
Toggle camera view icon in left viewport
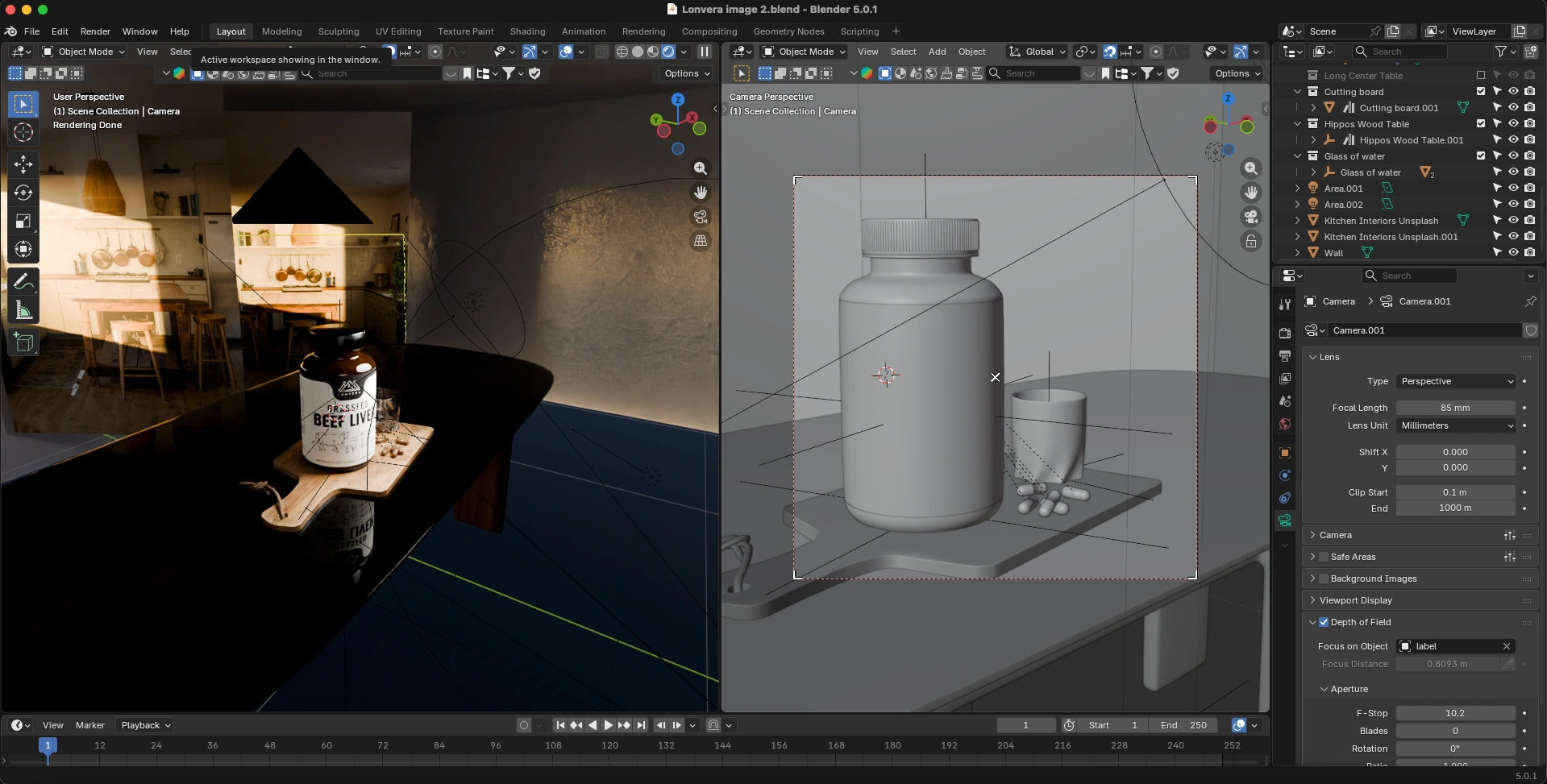[701, 217]
